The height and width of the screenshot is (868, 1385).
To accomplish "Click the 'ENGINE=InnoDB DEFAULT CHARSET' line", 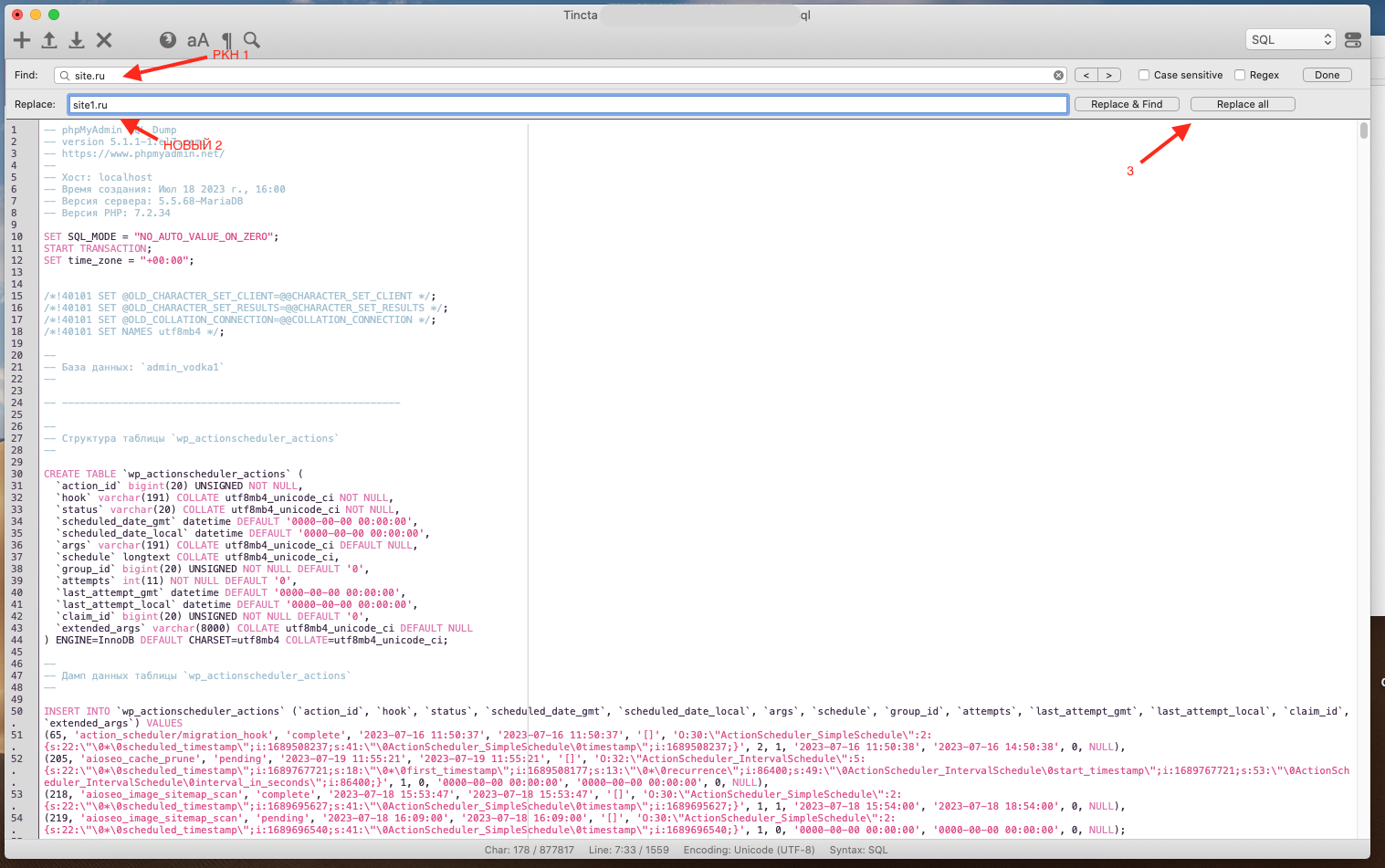I will click(246, 640).
